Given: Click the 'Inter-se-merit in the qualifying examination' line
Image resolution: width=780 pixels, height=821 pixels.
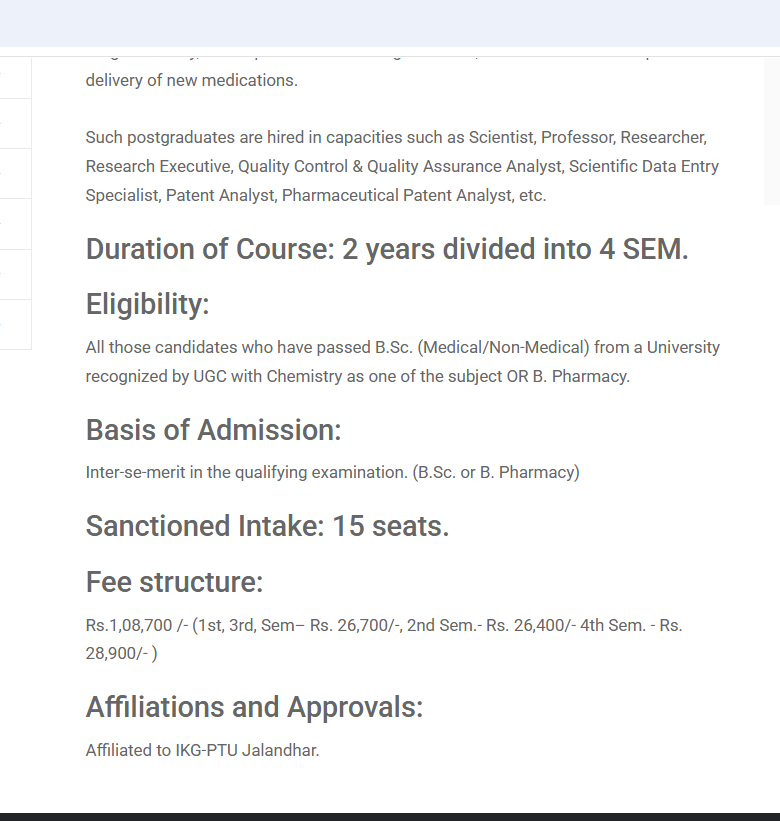Looking at the screenshot, I should click(x=332, y=472).
